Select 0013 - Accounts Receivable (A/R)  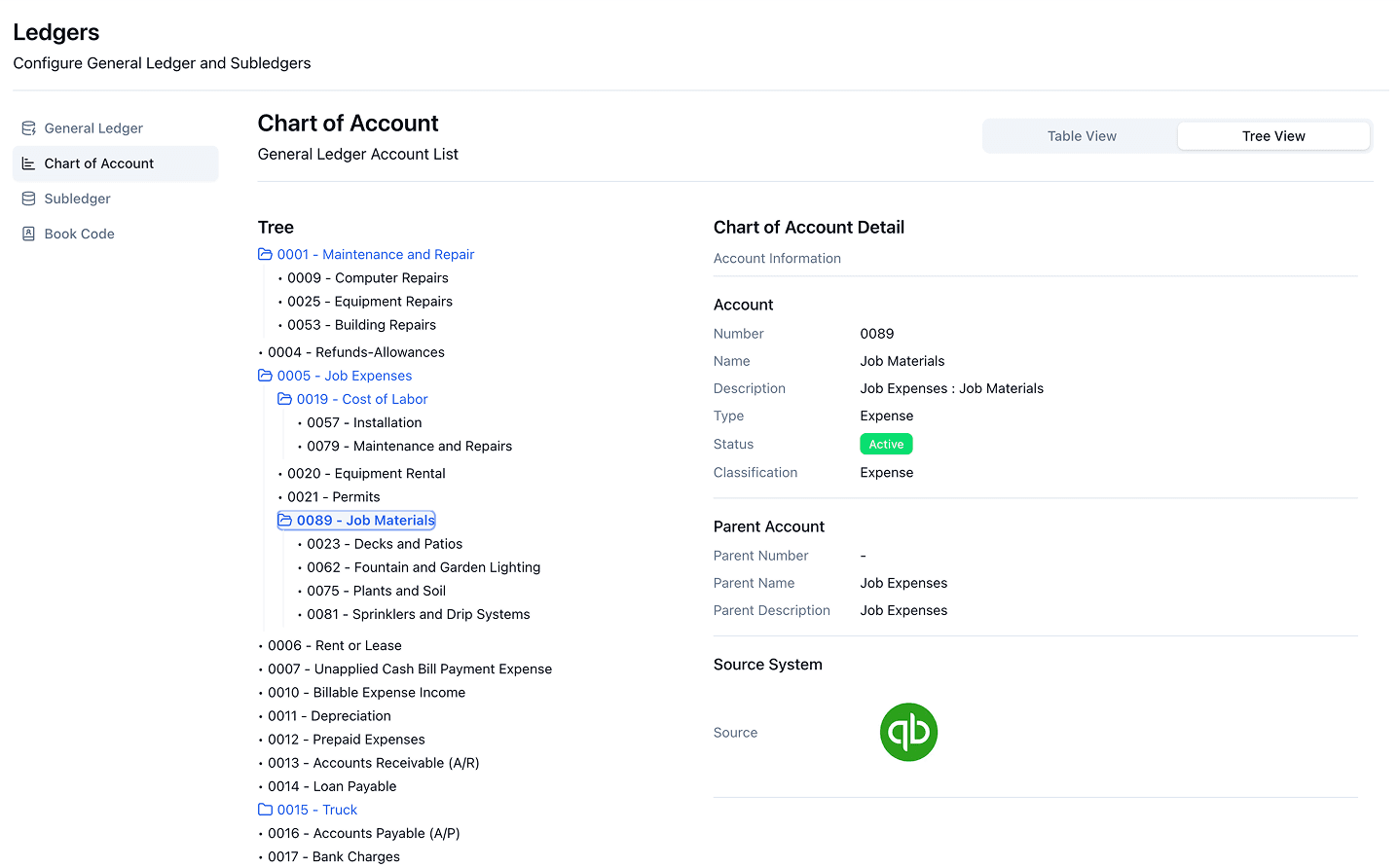(374, 763)
